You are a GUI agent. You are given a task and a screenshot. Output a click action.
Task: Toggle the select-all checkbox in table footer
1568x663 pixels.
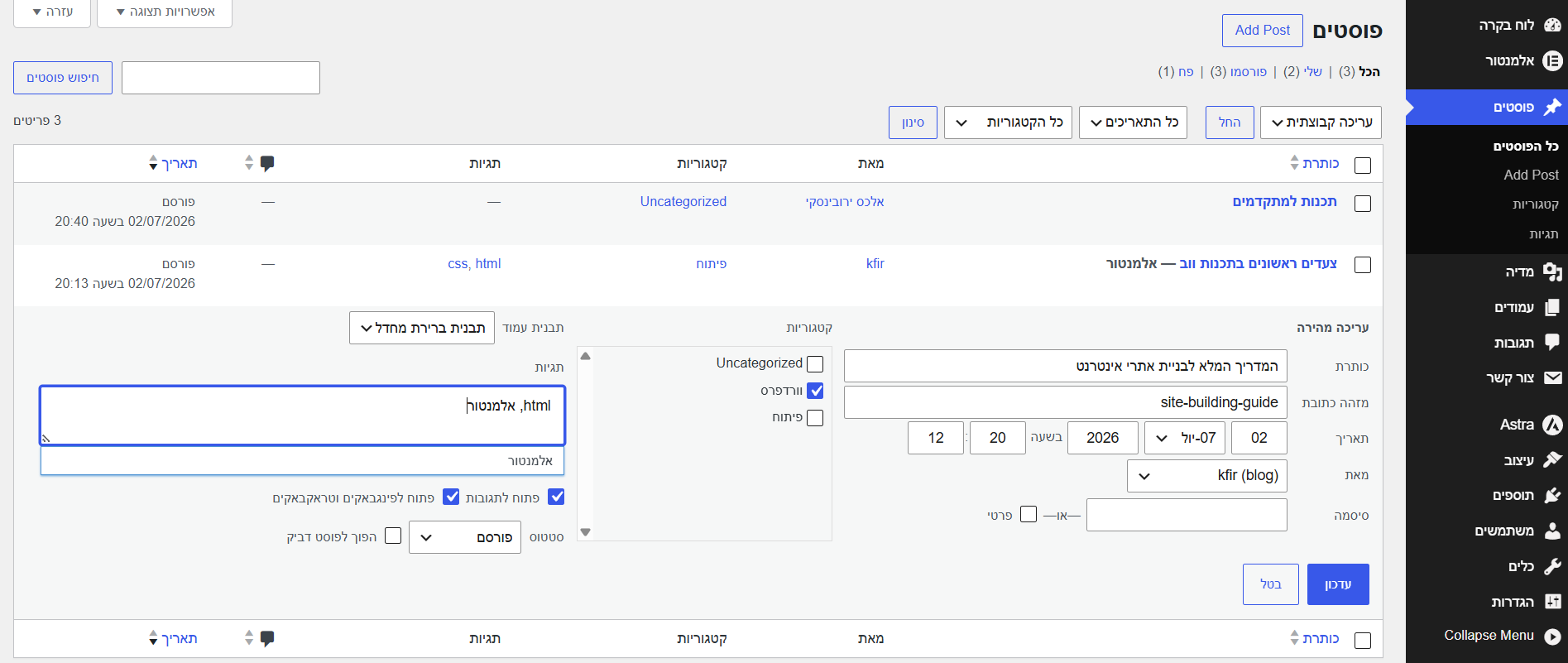click(x=1363, y=640)
